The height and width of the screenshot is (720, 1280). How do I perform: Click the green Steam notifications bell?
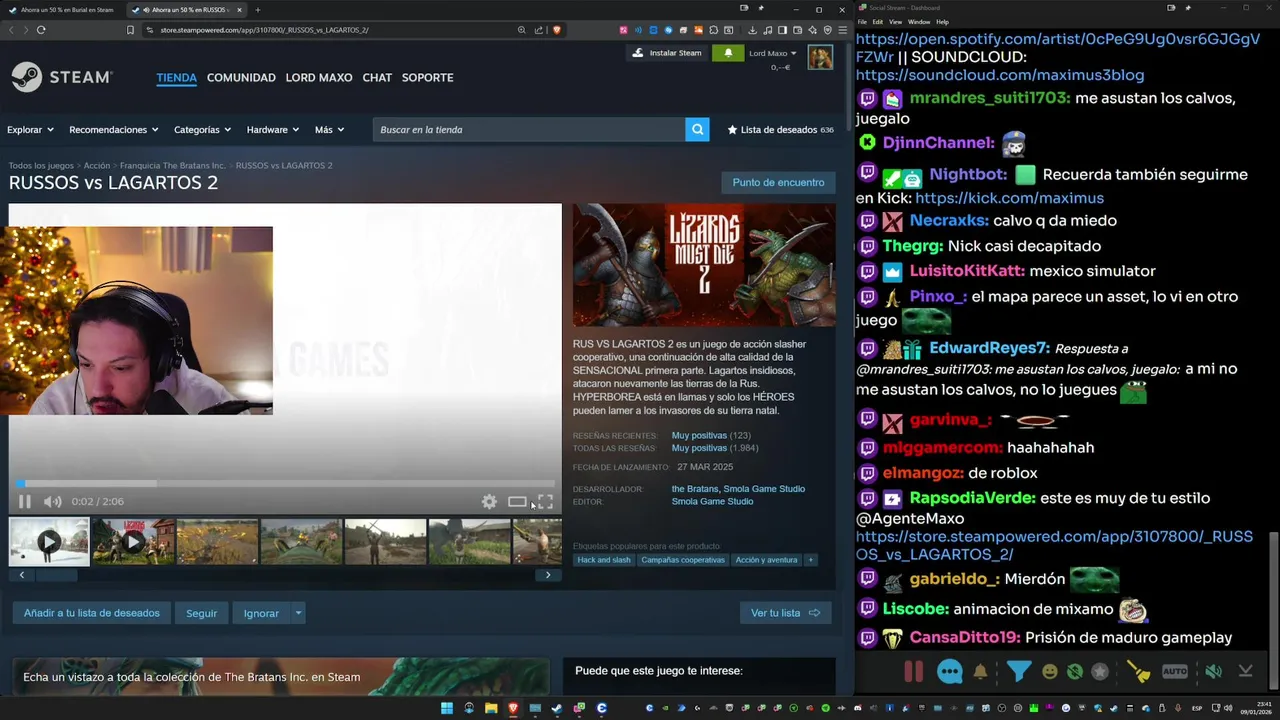[x=728, y=53]
